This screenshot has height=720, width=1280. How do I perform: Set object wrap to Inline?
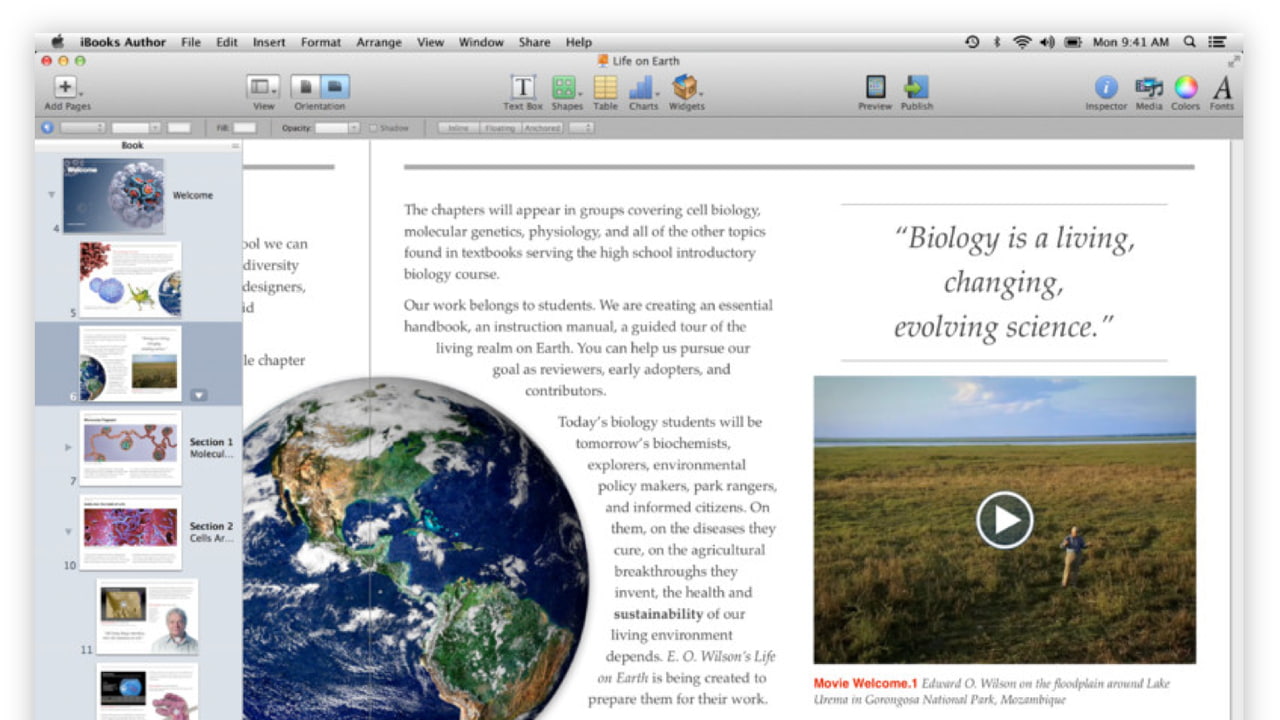pos(458,128)
